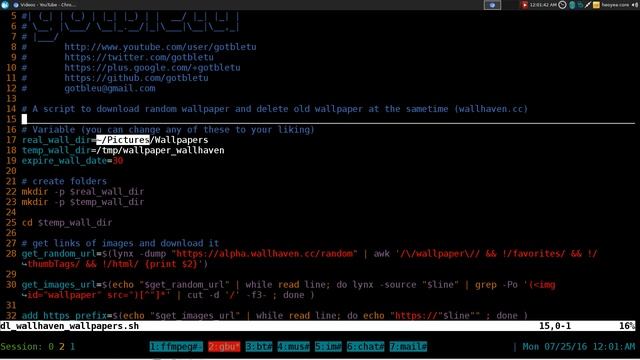Place cursor on temp_wall_dir variable on line 18
The image size is (640, 360).
(56, 150)
